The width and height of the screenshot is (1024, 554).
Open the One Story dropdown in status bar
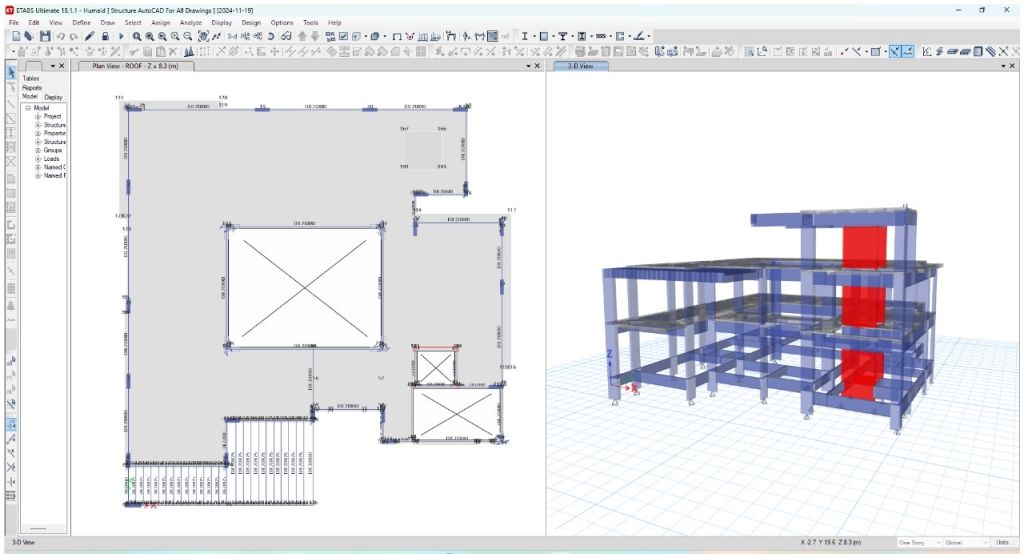click(918, 543)
